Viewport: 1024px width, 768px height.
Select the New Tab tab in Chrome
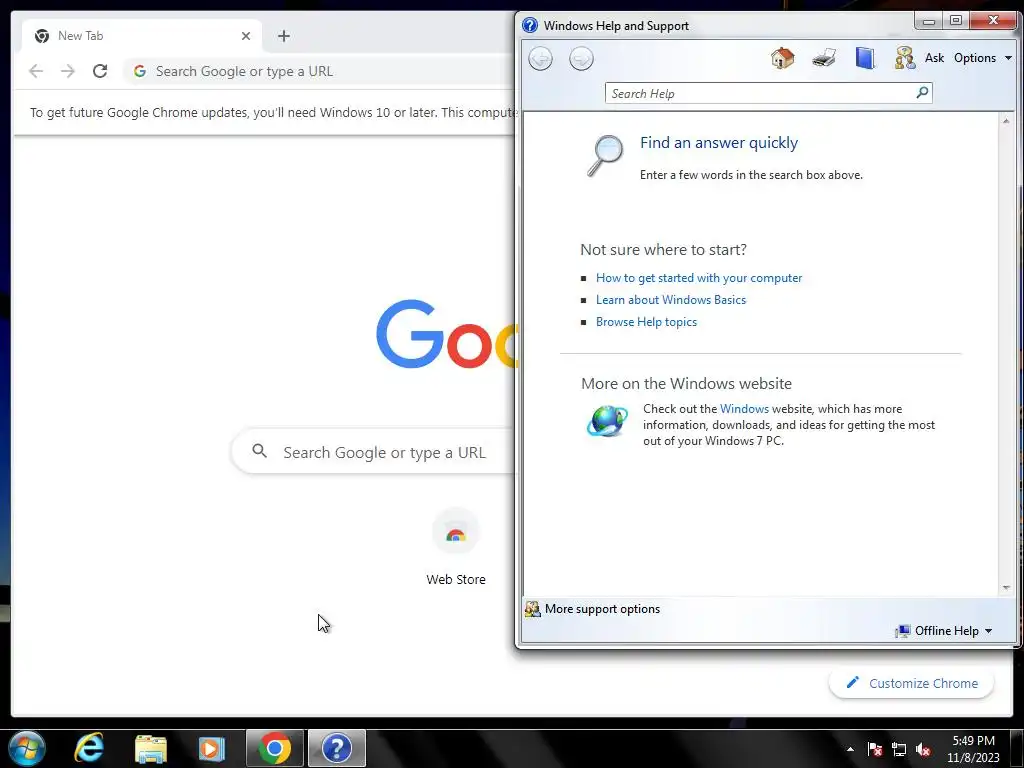[142, 36]
